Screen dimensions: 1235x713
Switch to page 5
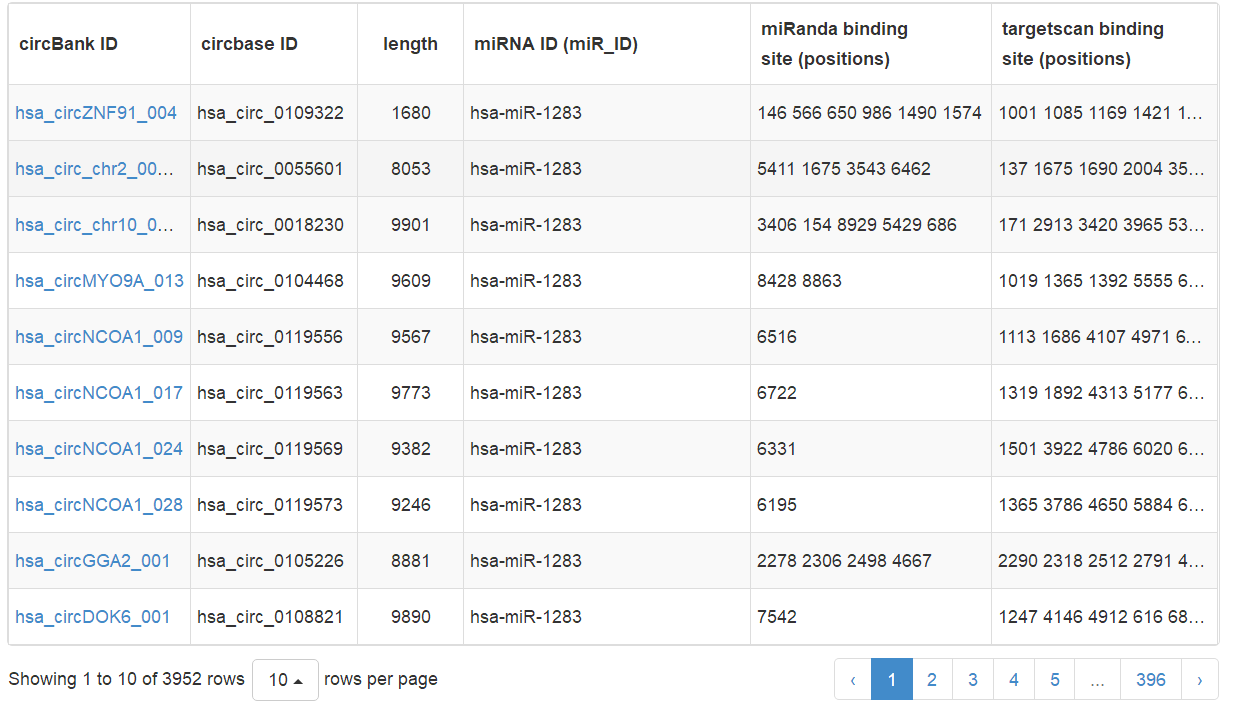[1055, 680]
